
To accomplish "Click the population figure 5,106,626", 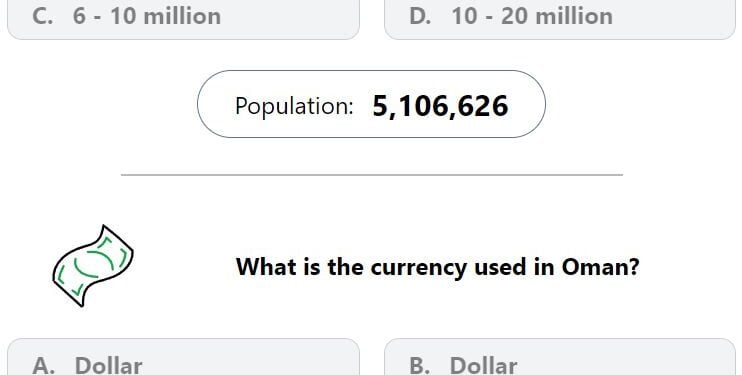I will 440,106.
